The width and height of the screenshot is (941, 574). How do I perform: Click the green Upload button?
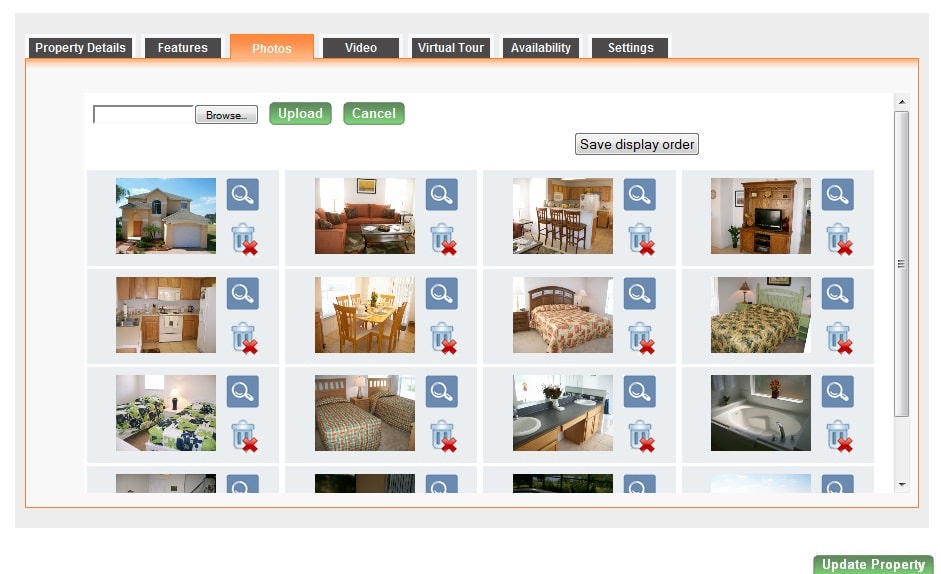click(300, 113)
